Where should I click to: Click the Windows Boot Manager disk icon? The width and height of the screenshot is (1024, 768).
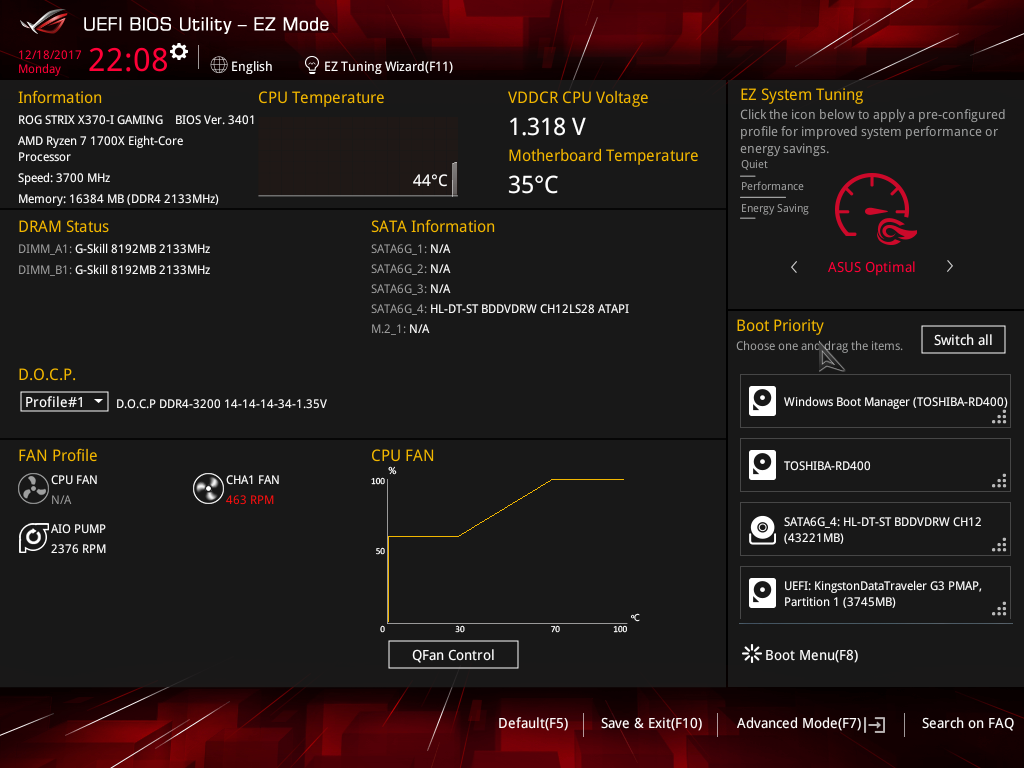pos(762,401)
